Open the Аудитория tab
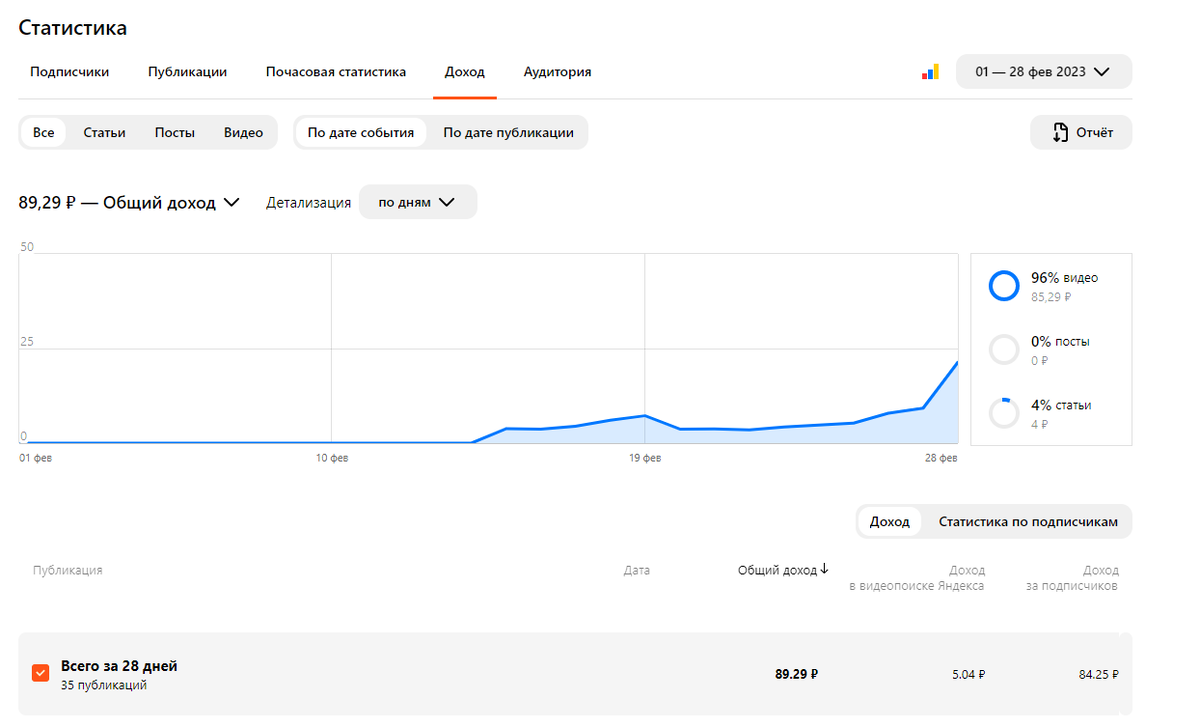This screenshot has height=727, width=1200. tap(557, 72)
